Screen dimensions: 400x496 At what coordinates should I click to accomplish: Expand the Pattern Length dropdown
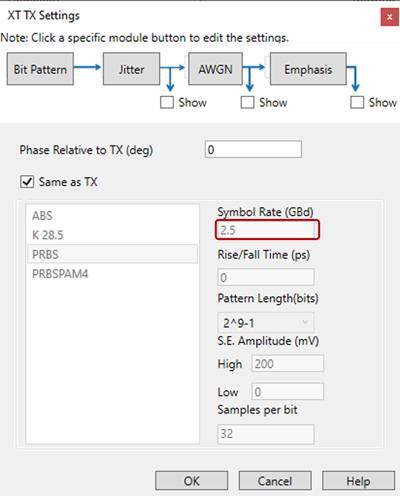pyautogui.click(x=266, y=322)
